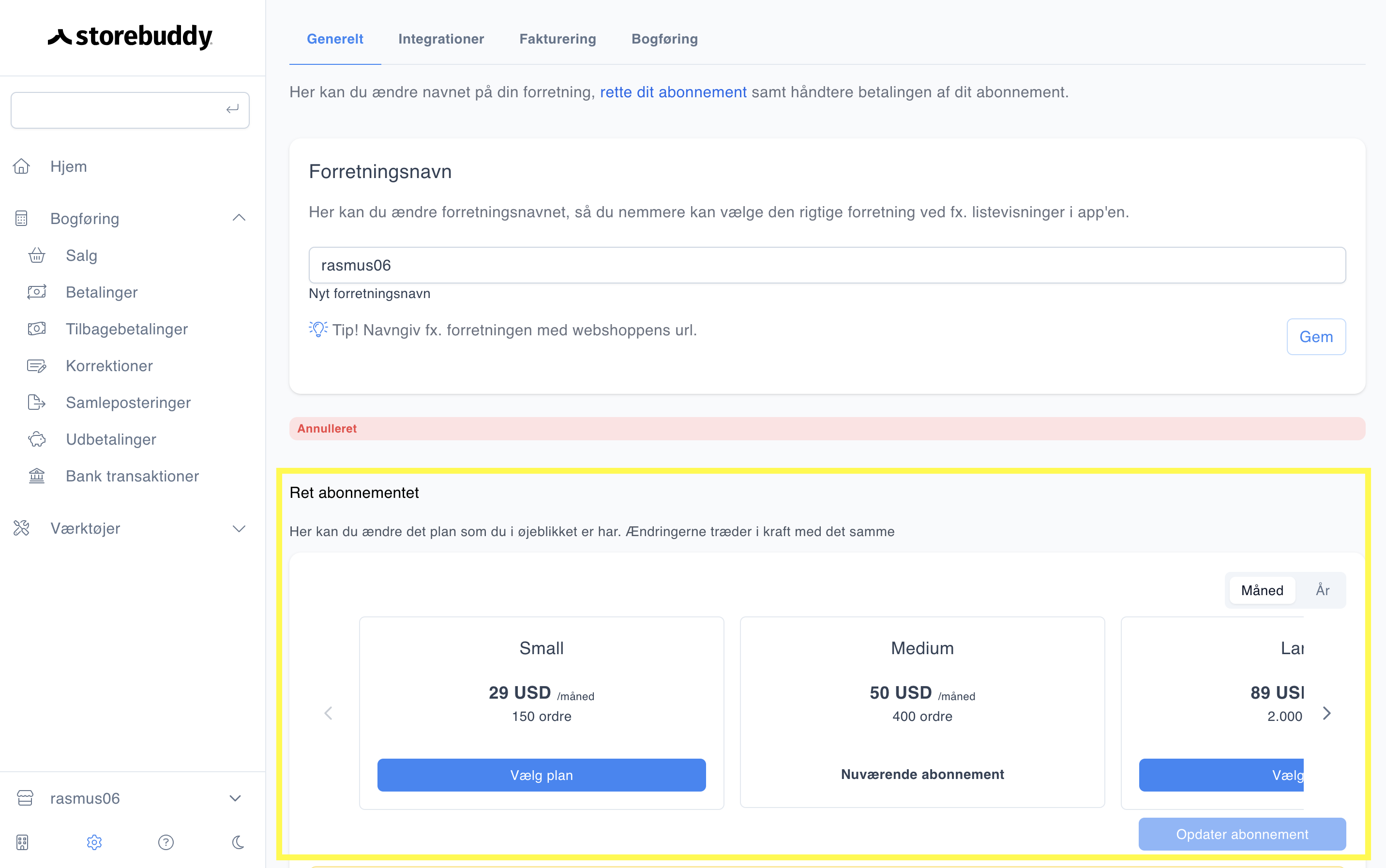Open Tilbagebetalinger in sidebar

127,329
